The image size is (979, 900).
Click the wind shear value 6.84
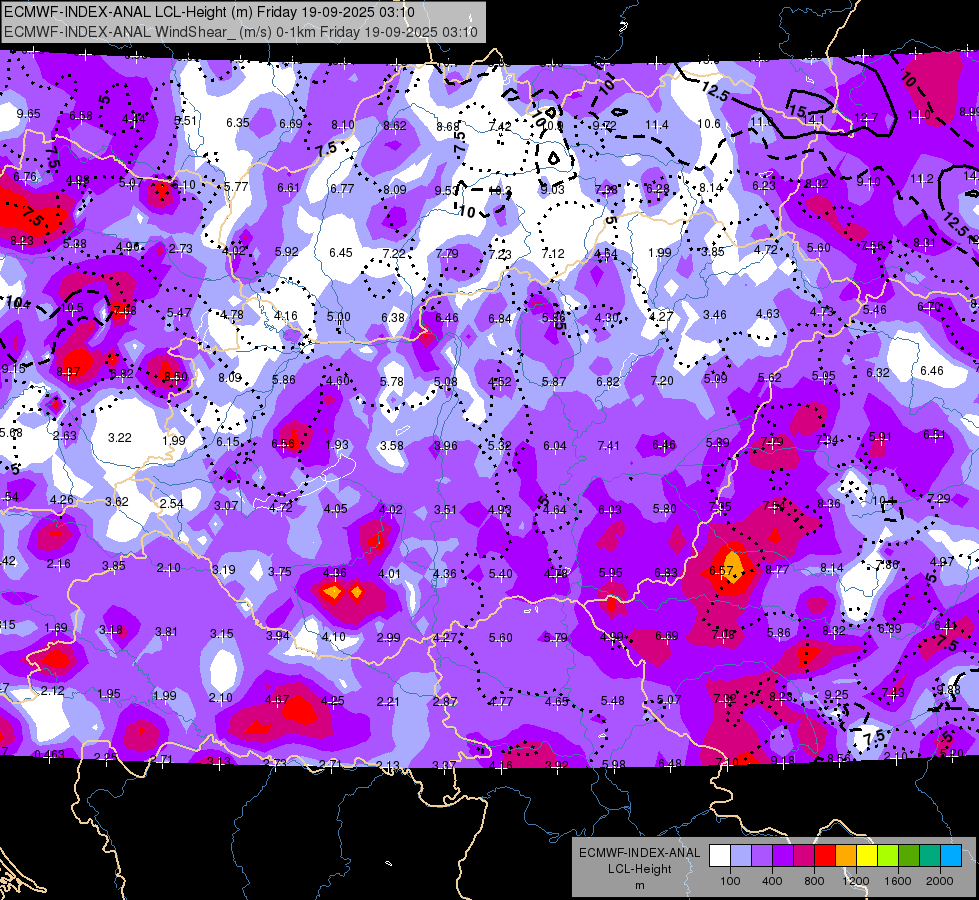click(x=500, y=319)
